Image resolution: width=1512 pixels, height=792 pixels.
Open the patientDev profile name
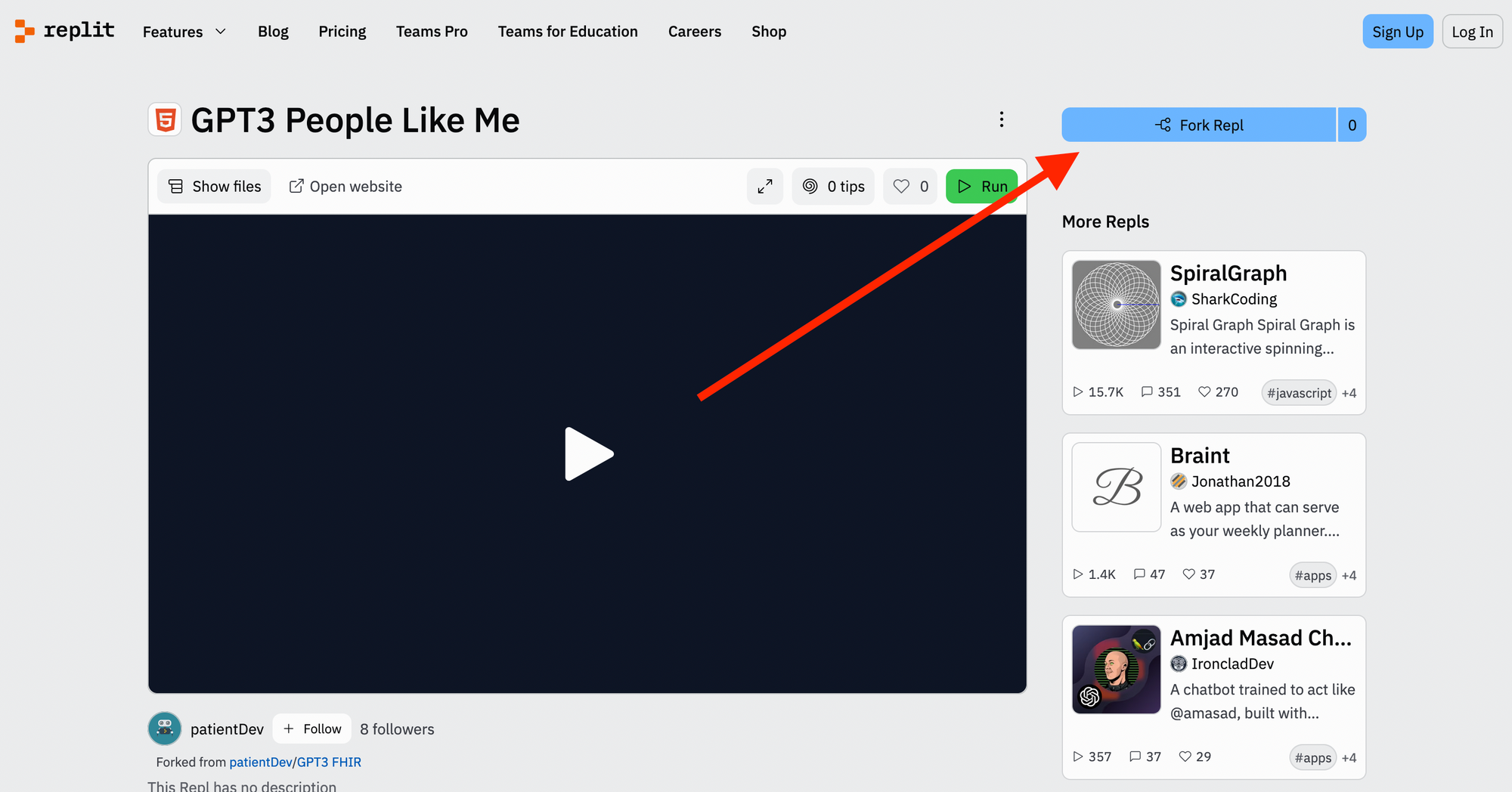coord(227,729)
